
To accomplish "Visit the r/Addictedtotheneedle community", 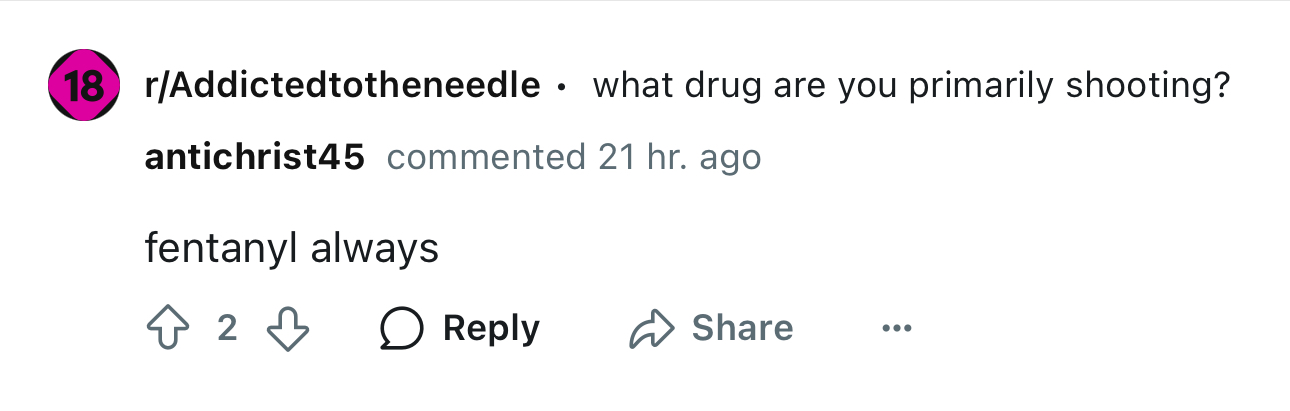I will (343, 86).
